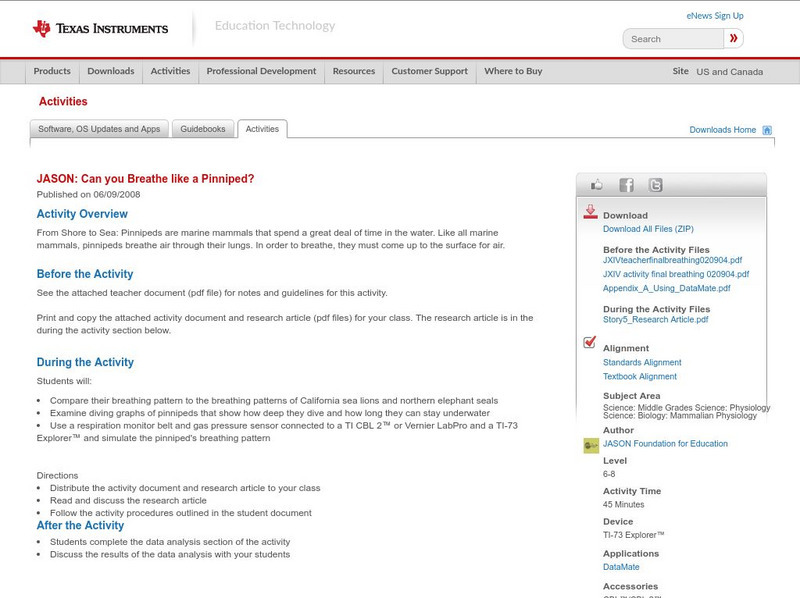The width and height of the screenshot is (800, 598).
Task: Open the Downloads menu
Action: [111, 71]
